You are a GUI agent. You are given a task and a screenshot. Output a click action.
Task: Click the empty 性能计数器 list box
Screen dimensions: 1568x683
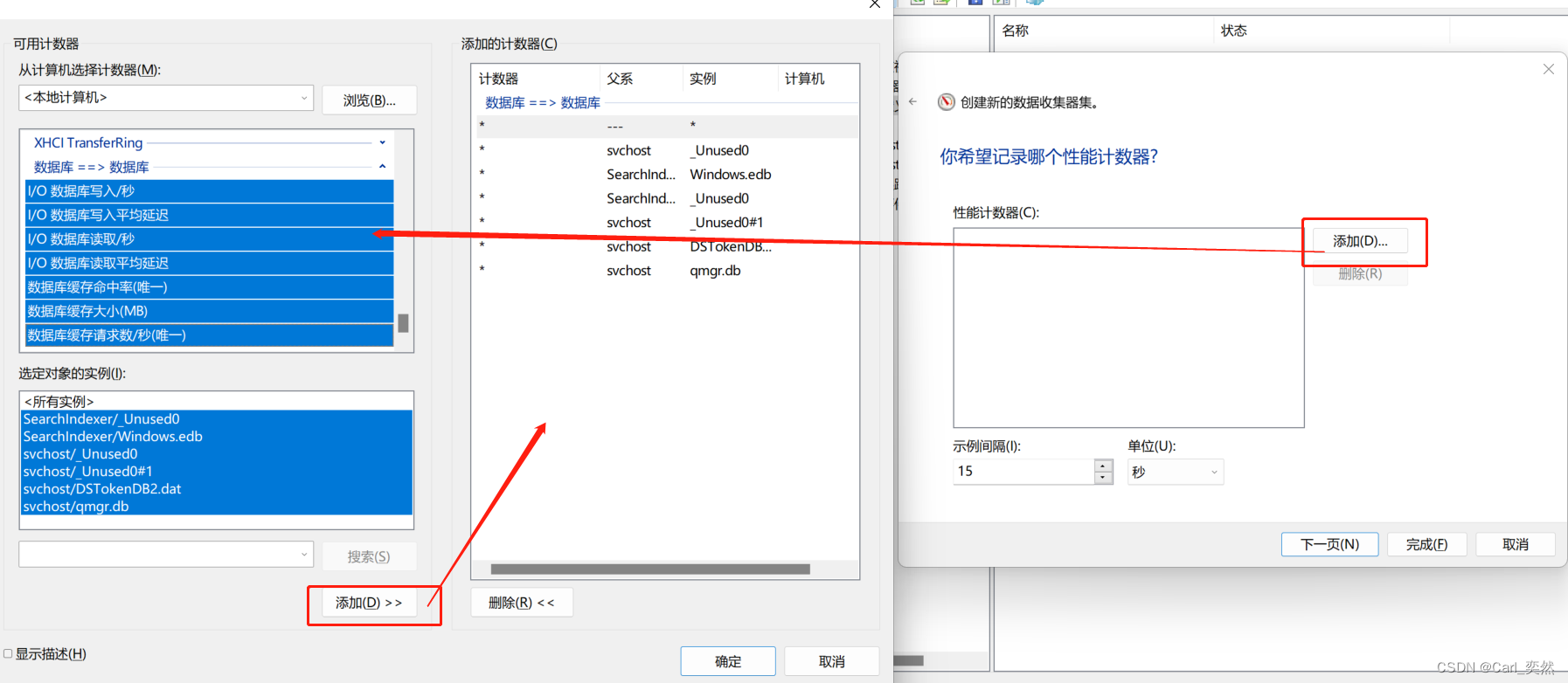[1128, 328]
